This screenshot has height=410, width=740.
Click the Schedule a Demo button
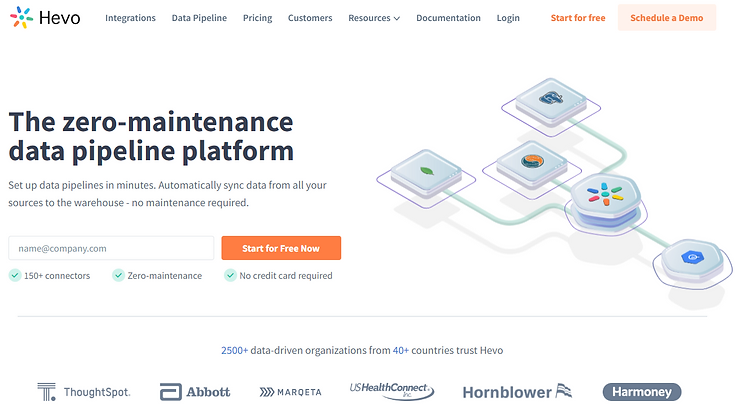(667, 18)
